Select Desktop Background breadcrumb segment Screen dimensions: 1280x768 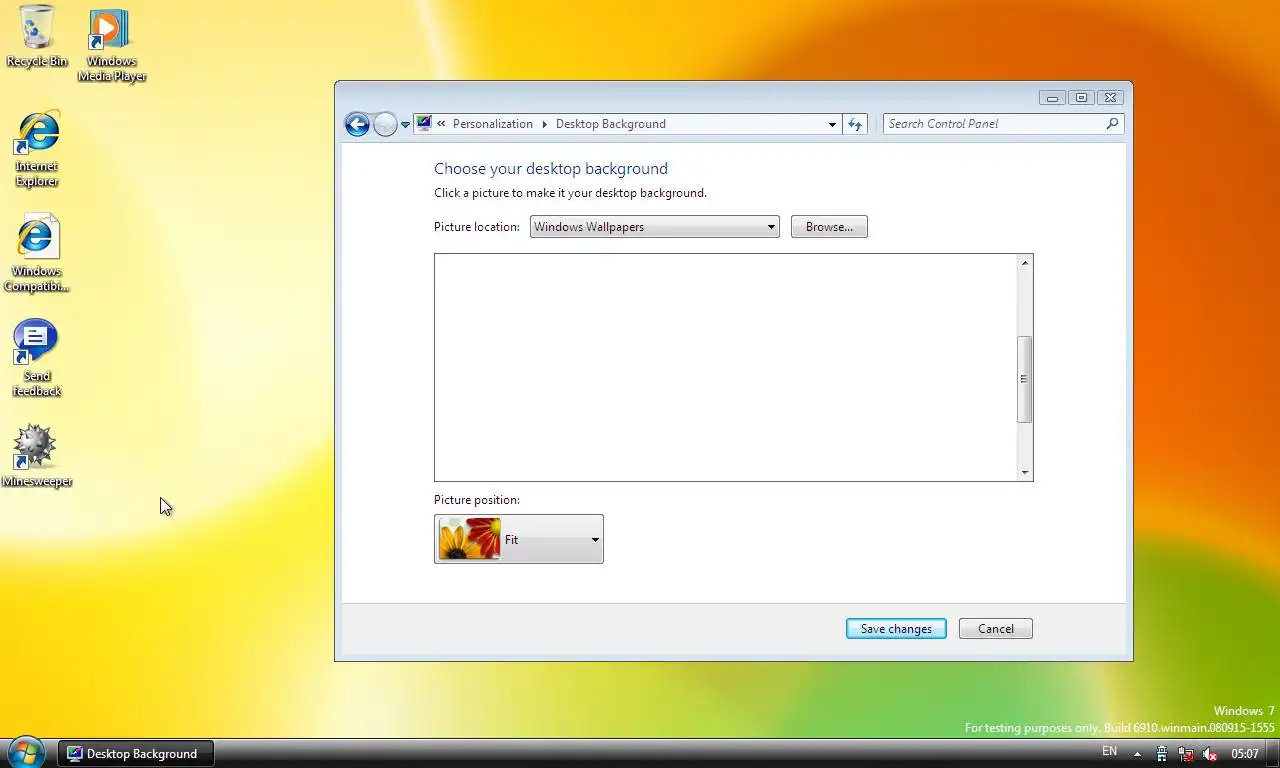[610, 124]
